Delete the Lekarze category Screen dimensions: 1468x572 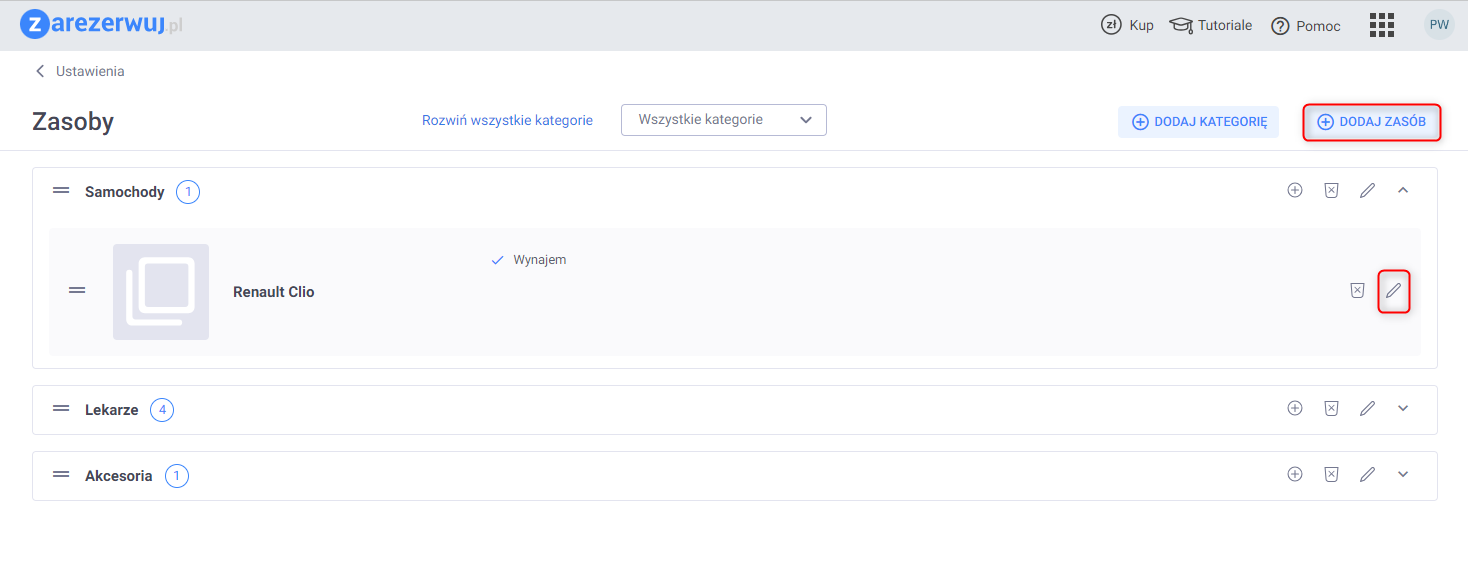[1331, 408]
